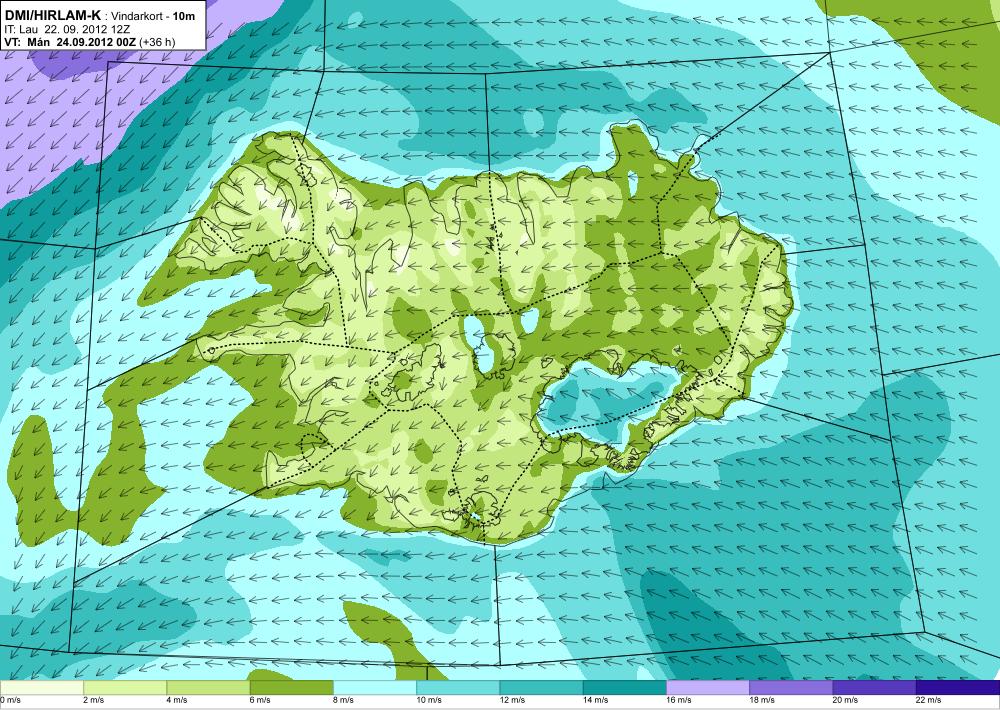1000x710 pixels.
Task: Click the "8 m/s" legend label
Action: (x=344, y=700)
